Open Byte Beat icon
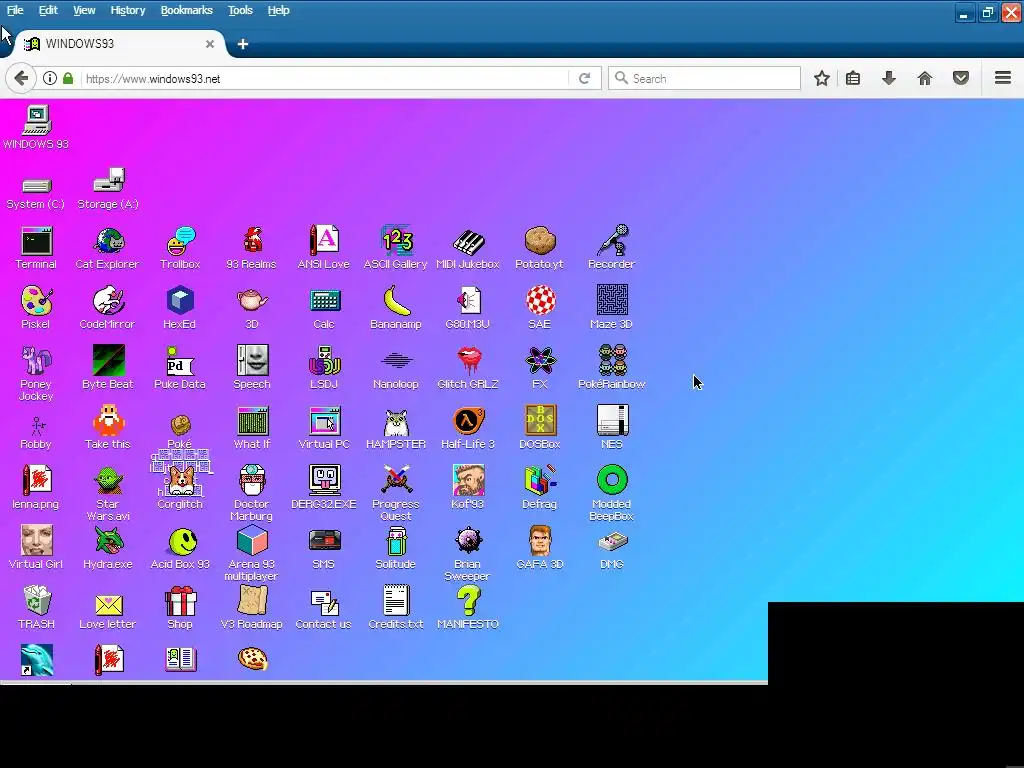 (108, 368)
